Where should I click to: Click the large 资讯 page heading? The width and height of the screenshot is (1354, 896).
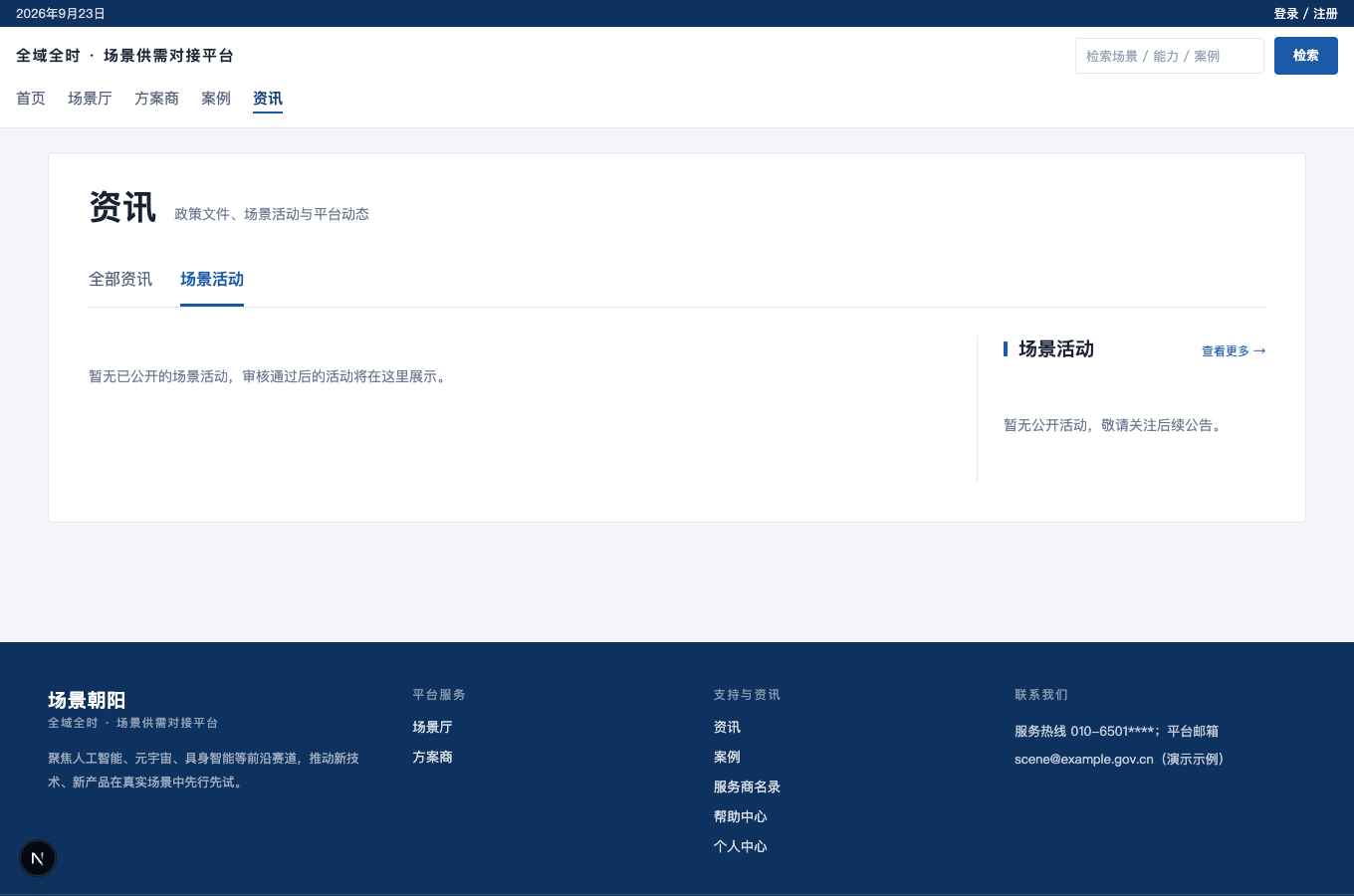pyautogui.click(x=122, y=207)
